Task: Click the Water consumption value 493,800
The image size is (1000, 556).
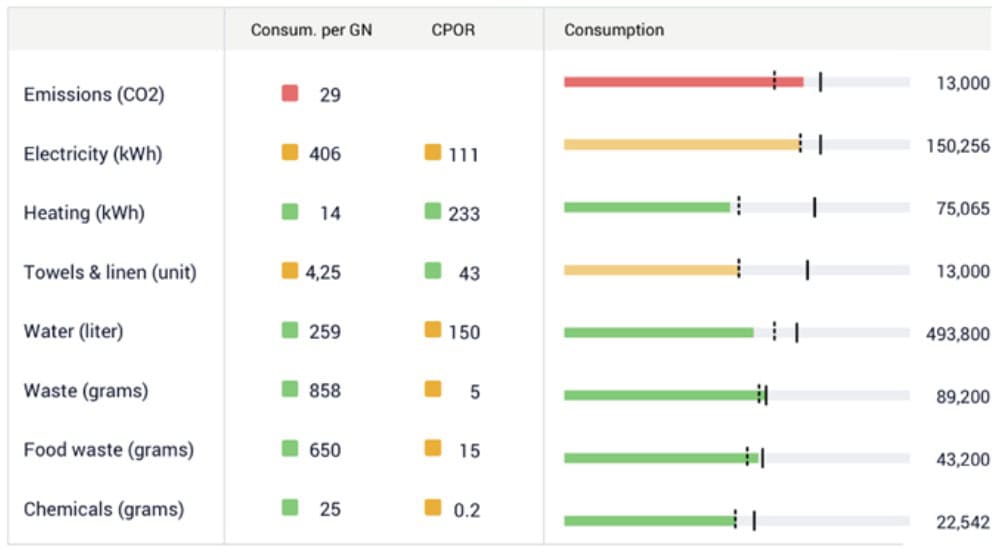Action: point(957,333)
